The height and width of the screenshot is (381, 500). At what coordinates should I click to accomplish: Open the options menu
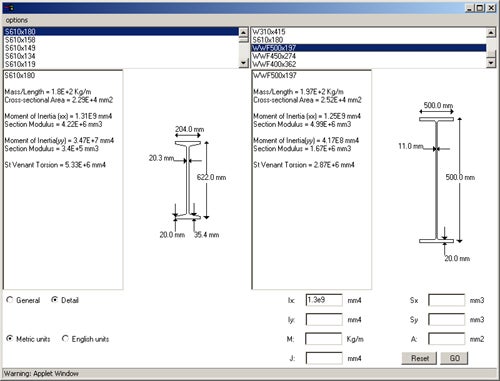17,20
